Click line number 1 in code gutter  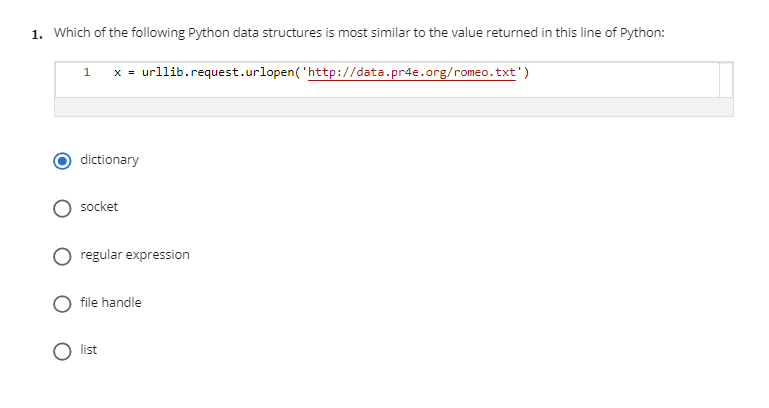point(87,73)
